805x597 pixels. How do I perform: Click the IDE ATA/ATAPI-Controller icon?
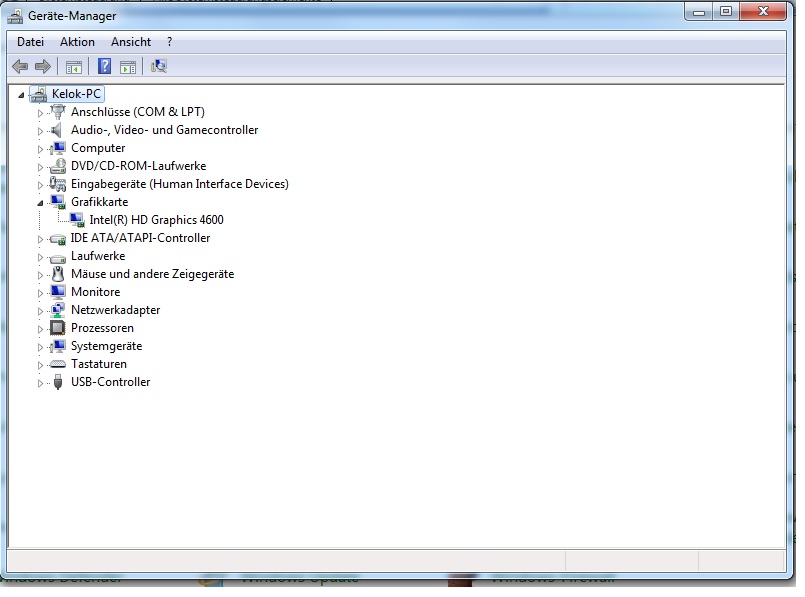(x=58, y=239)
